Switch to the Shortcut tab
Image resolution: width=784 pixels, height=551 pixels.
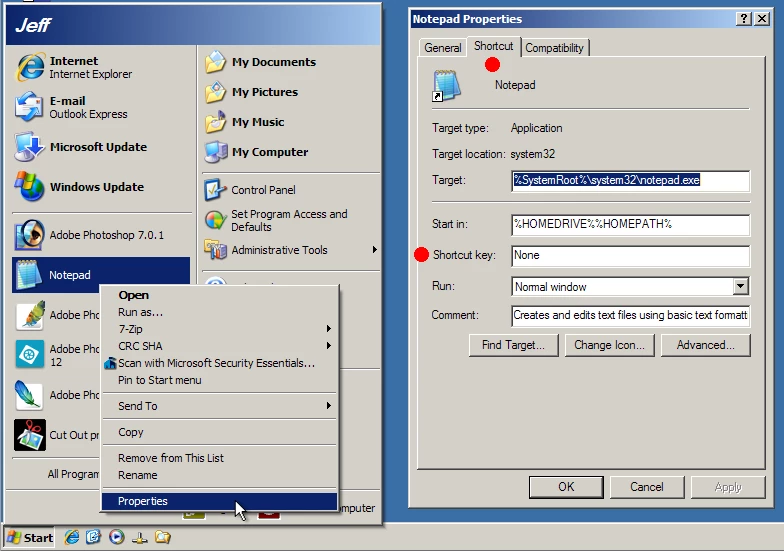494,46
